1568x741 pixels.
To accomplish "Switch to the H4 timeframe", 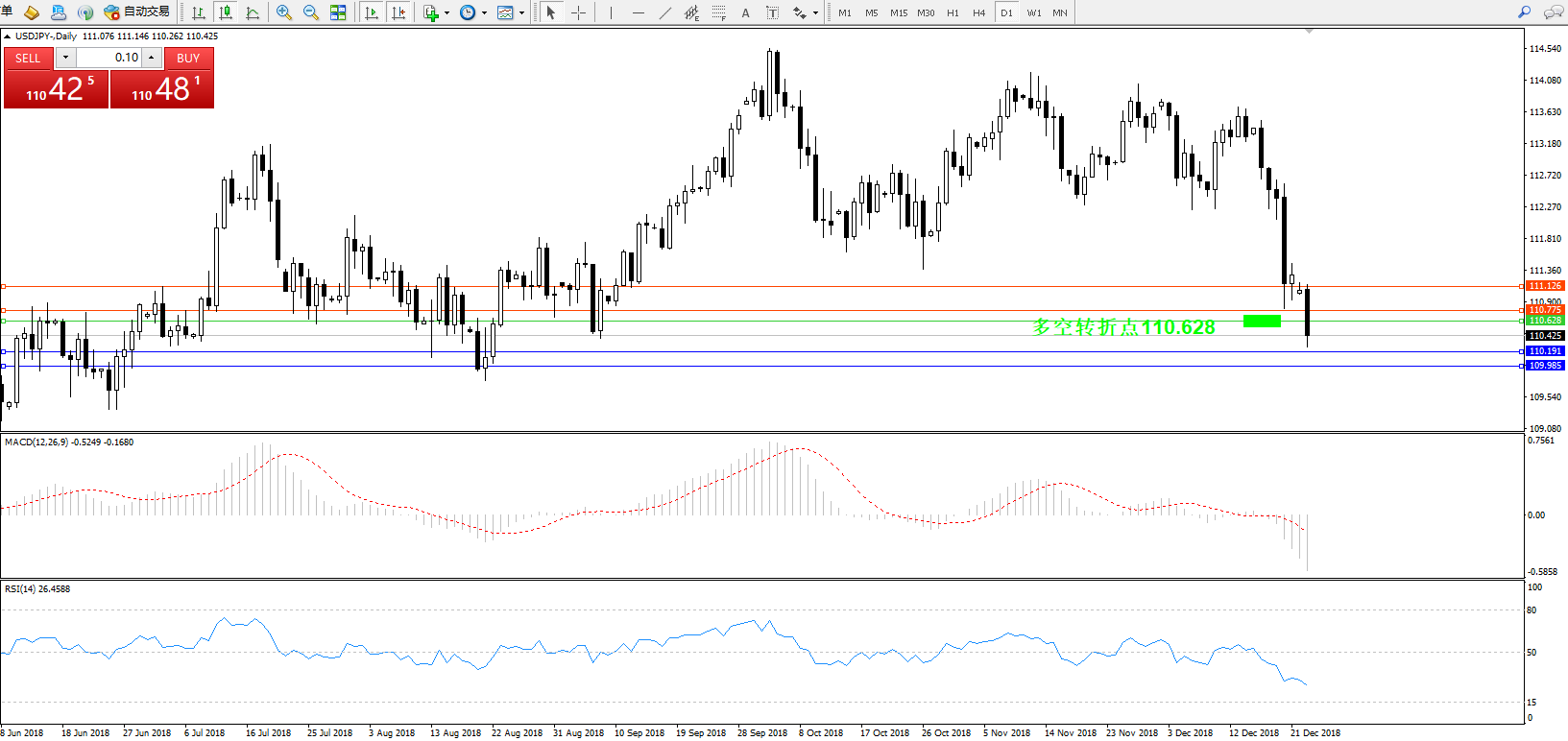I will [x=978, y=12].
